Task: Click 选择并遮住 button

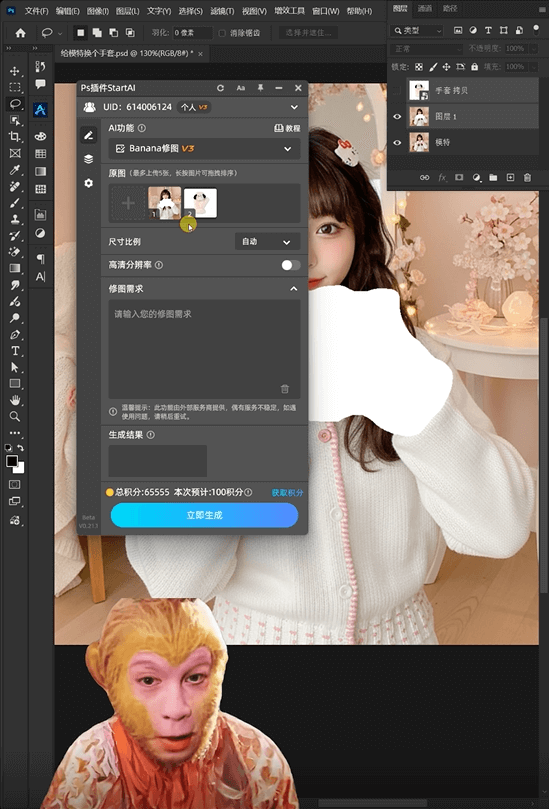Action: click(309, 33)
